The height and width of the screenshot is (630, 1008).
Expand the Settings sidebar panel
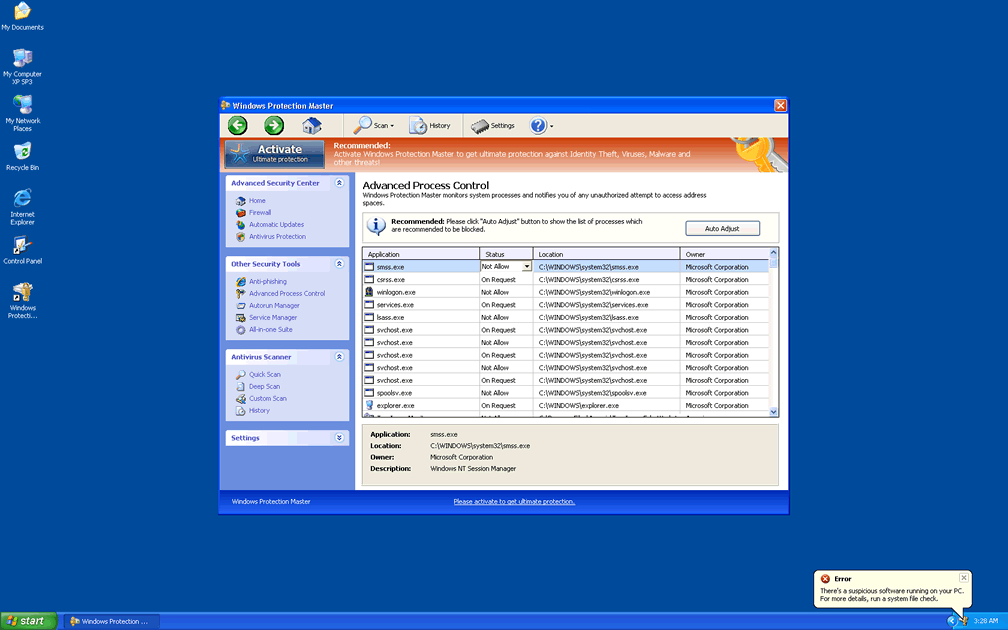(x=340, y=438)
